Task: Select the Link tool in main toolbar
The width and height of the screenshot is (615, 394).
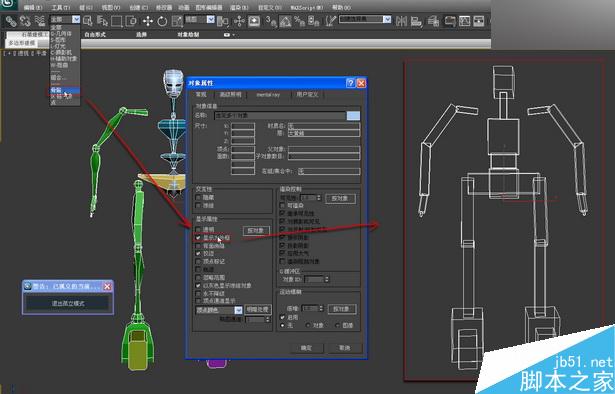Action: pos(11,21)
